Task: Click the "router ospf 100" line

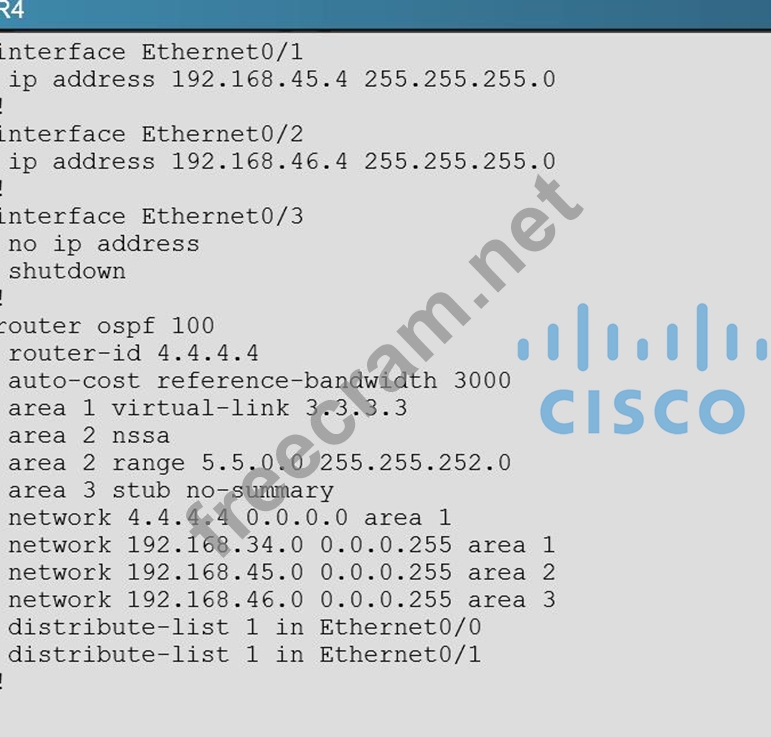Action: tap(107, 326)
